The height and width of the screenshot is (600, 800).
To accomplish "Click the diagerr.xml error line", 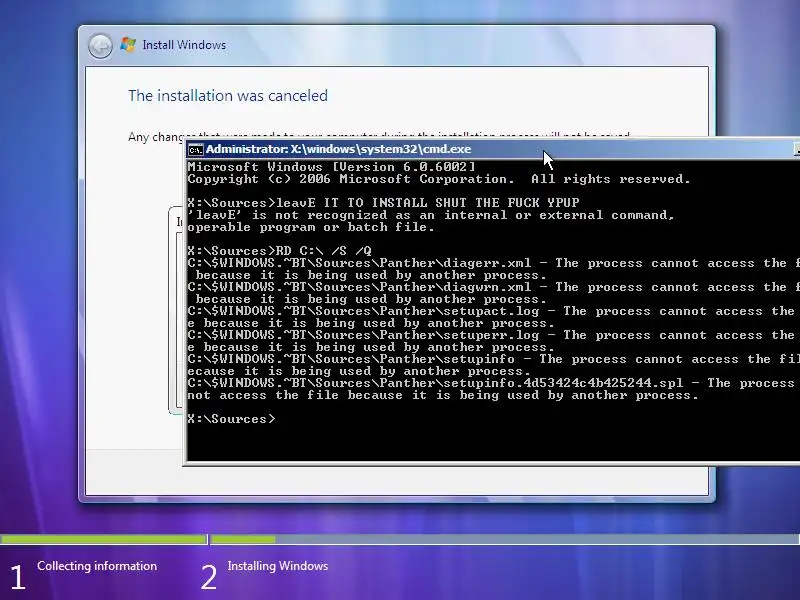I will (x=493, y=263).
